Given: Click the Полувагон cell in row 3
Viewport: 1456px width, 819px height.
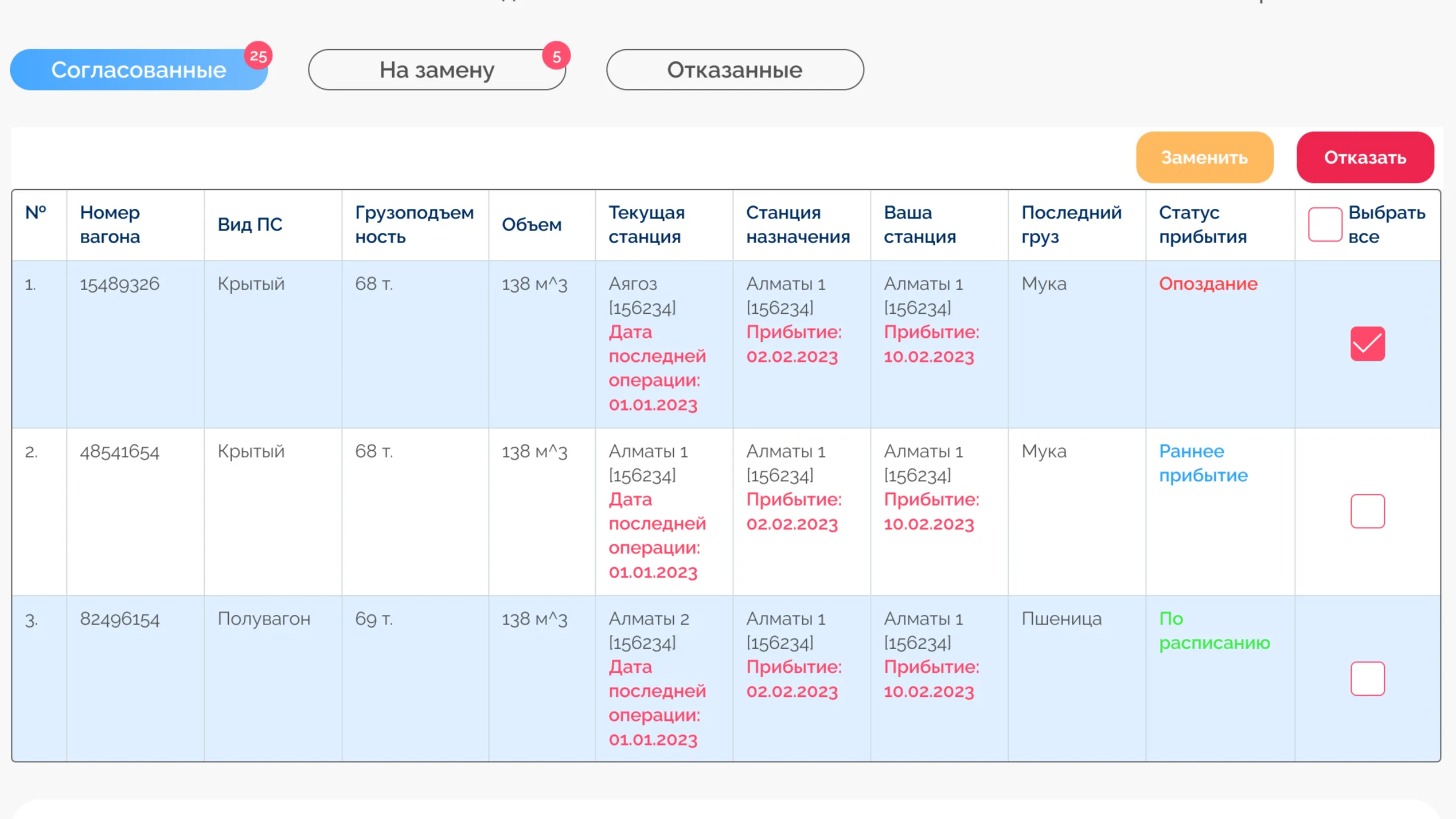Looking at the screenshot, I should tap(264, 619).
